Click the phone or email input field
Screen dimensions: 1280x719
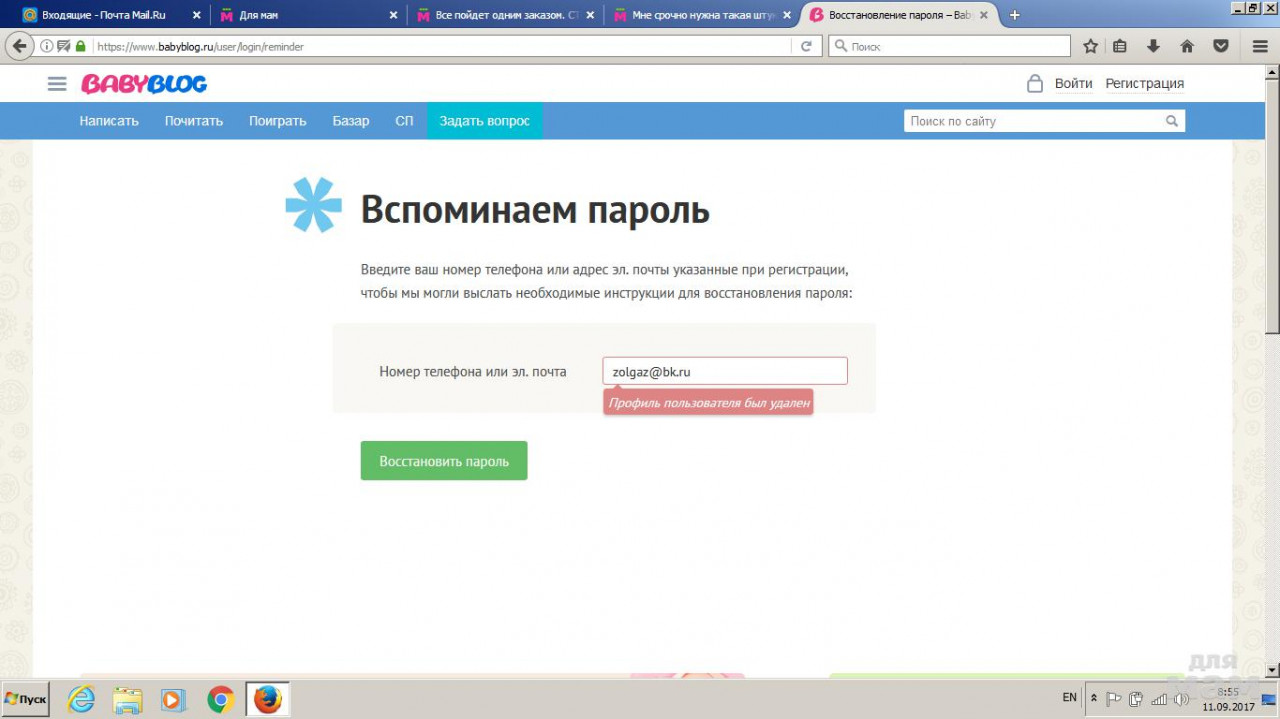[x=724, y=371]
